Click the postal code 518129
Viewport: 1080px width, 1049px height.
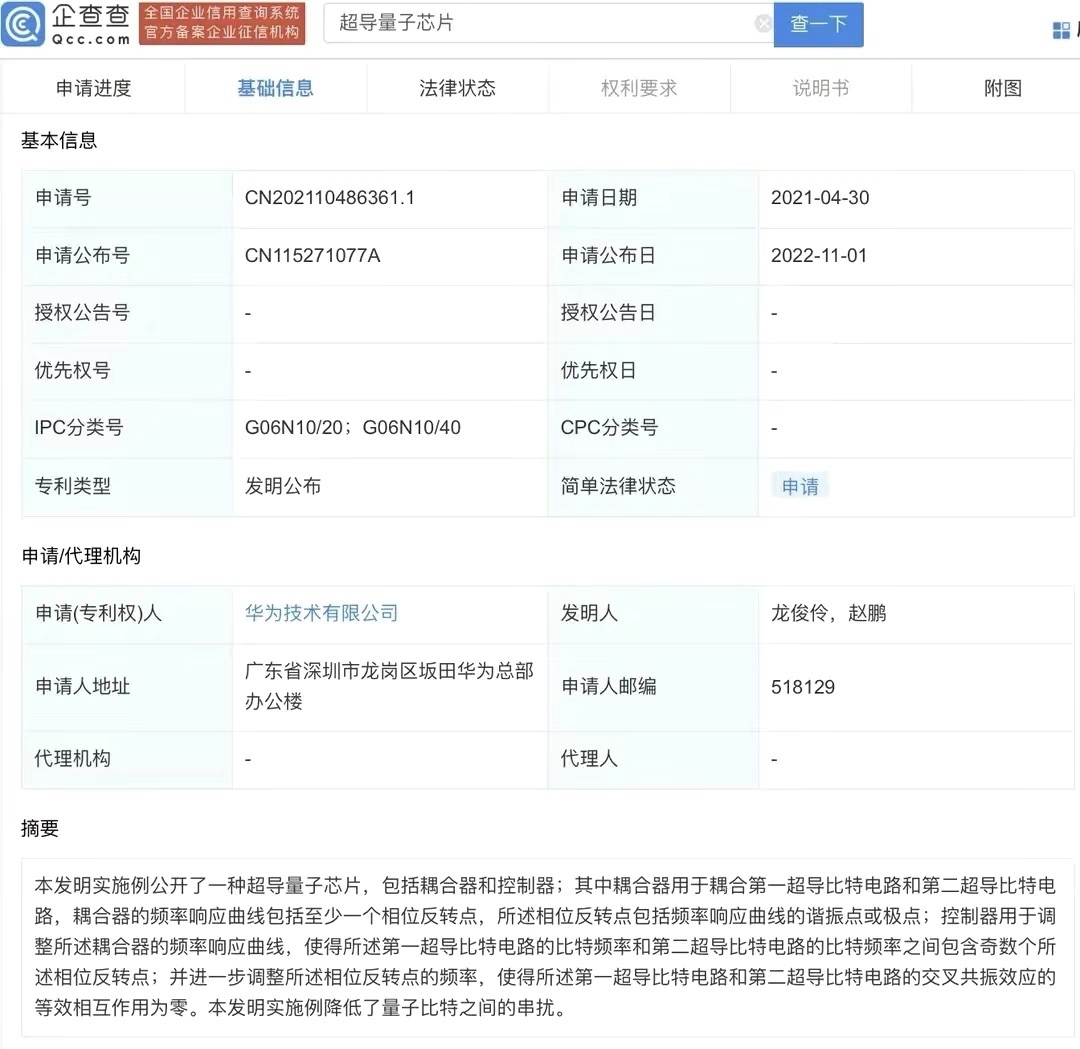[x=803, y=687]
